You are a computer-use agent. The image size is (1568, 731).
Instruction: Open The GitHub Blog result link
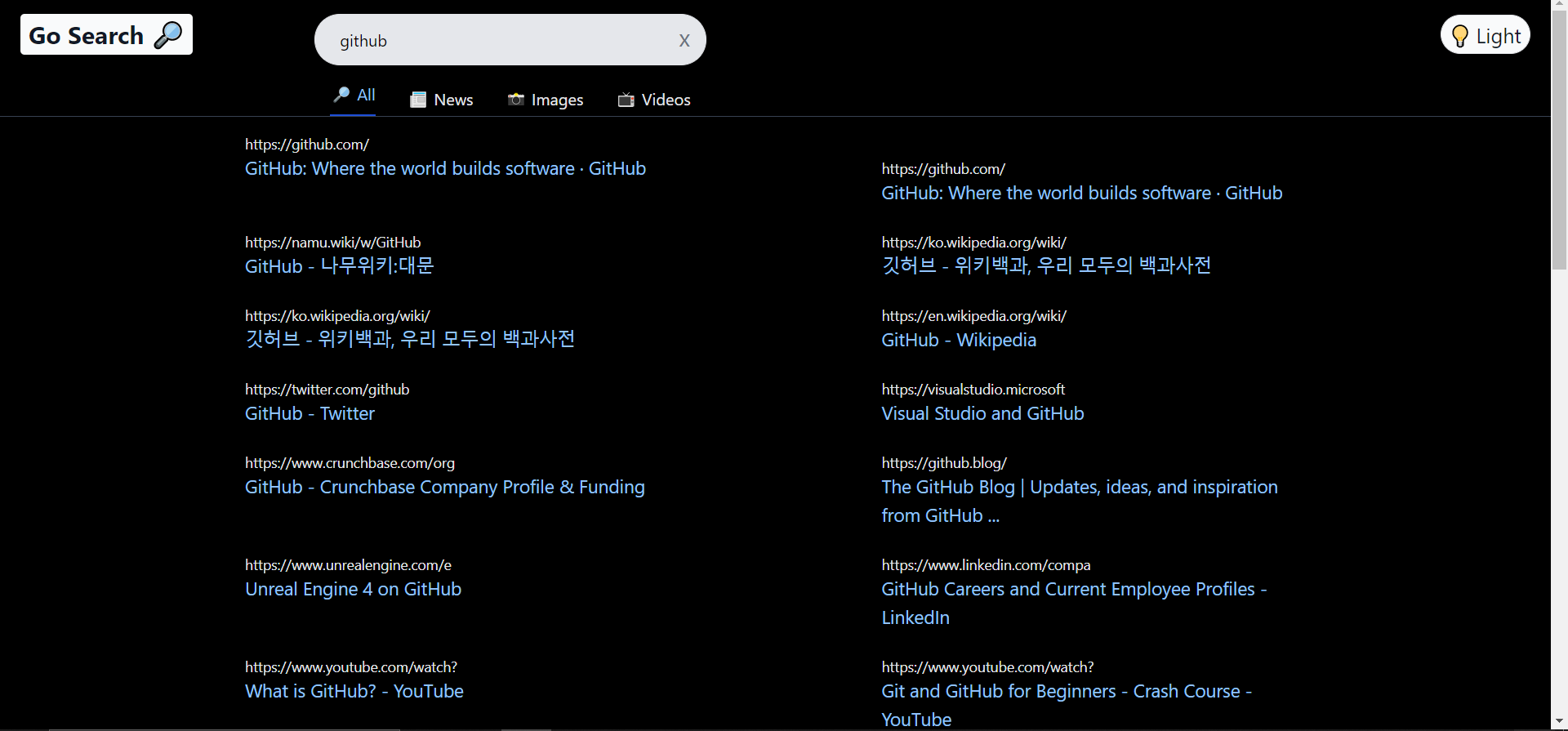(1080, 501)
